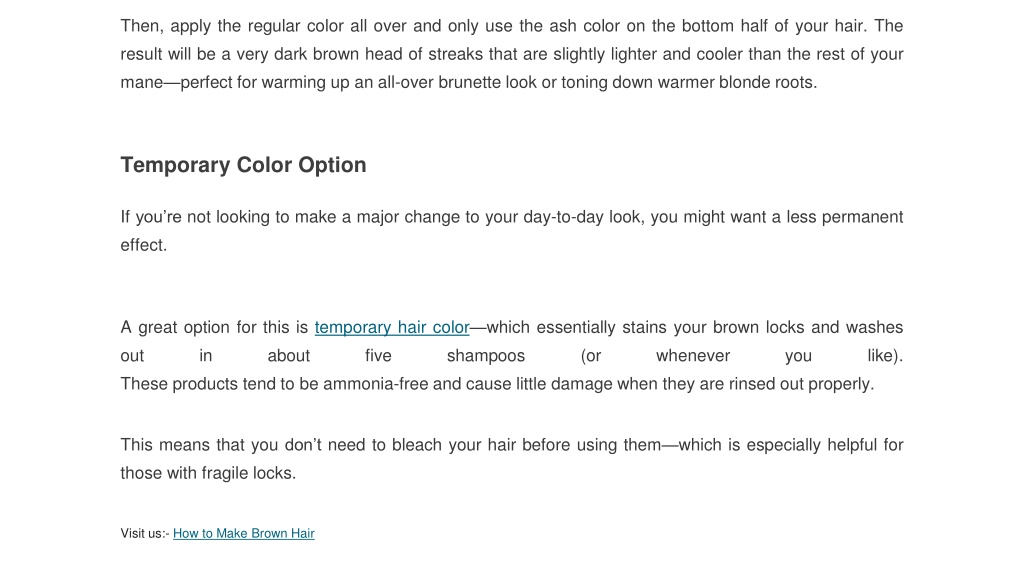Screen dimensions: 1024x576
Task: Click the word "bleach" in the last paragraph
Action: 417,445
